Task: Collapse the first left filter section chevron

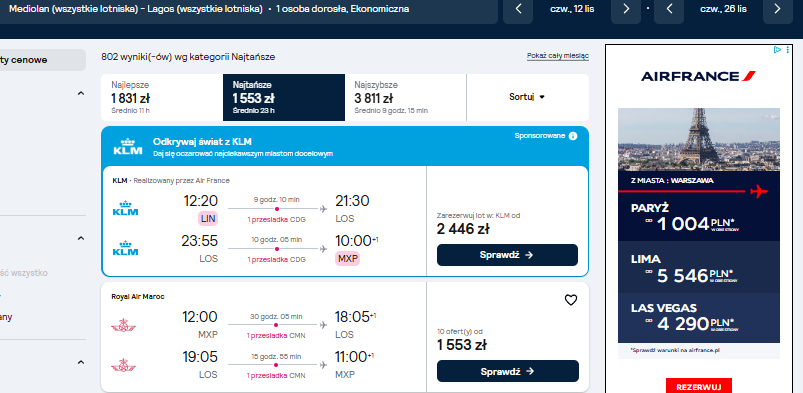Action: [x=80, y=93]
